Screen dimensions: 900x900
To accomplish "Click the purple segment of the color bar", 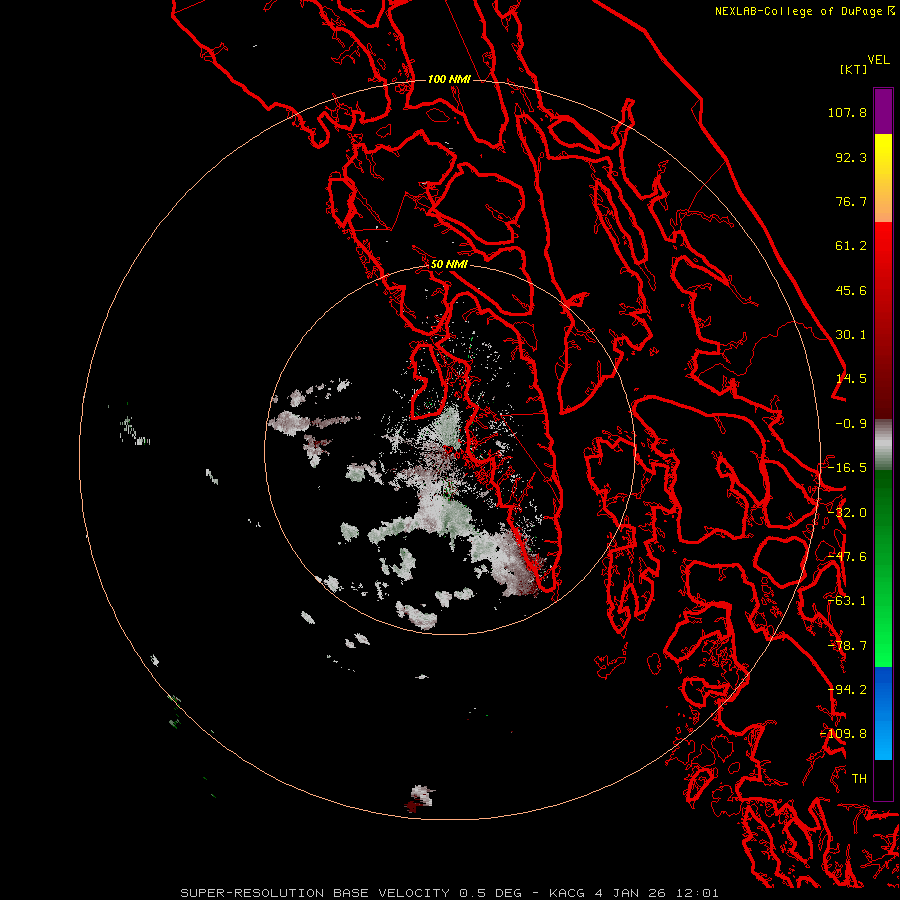I will 883,111.
